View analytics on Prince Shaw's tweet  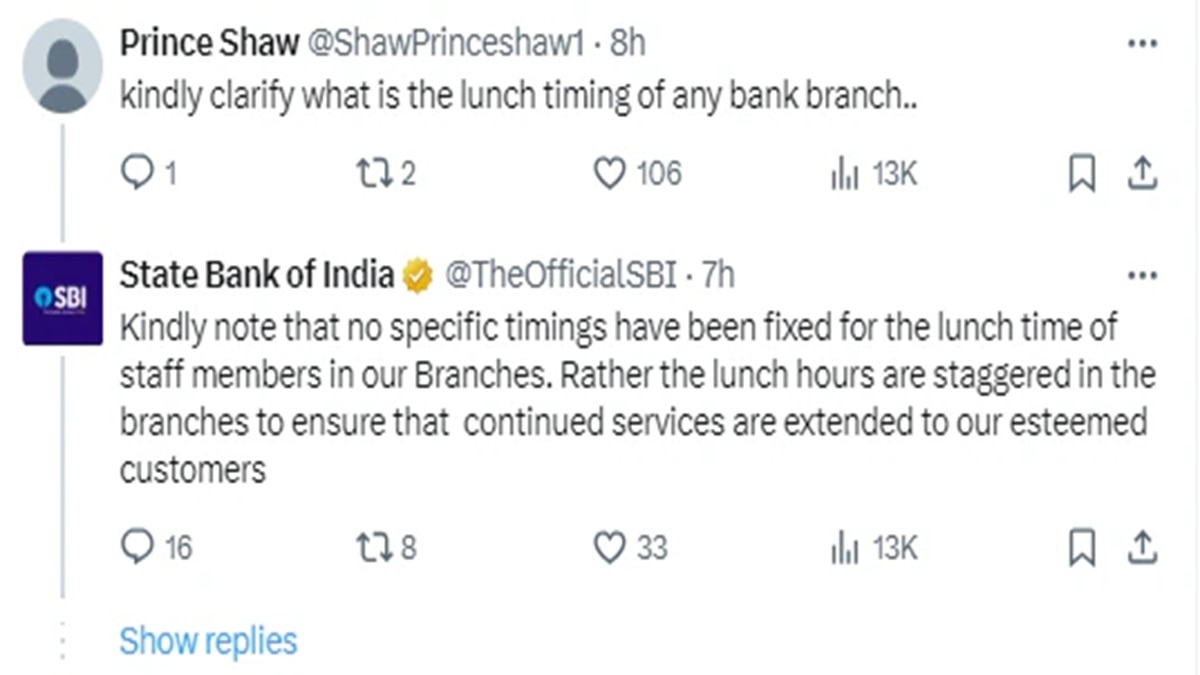(845, 174)
